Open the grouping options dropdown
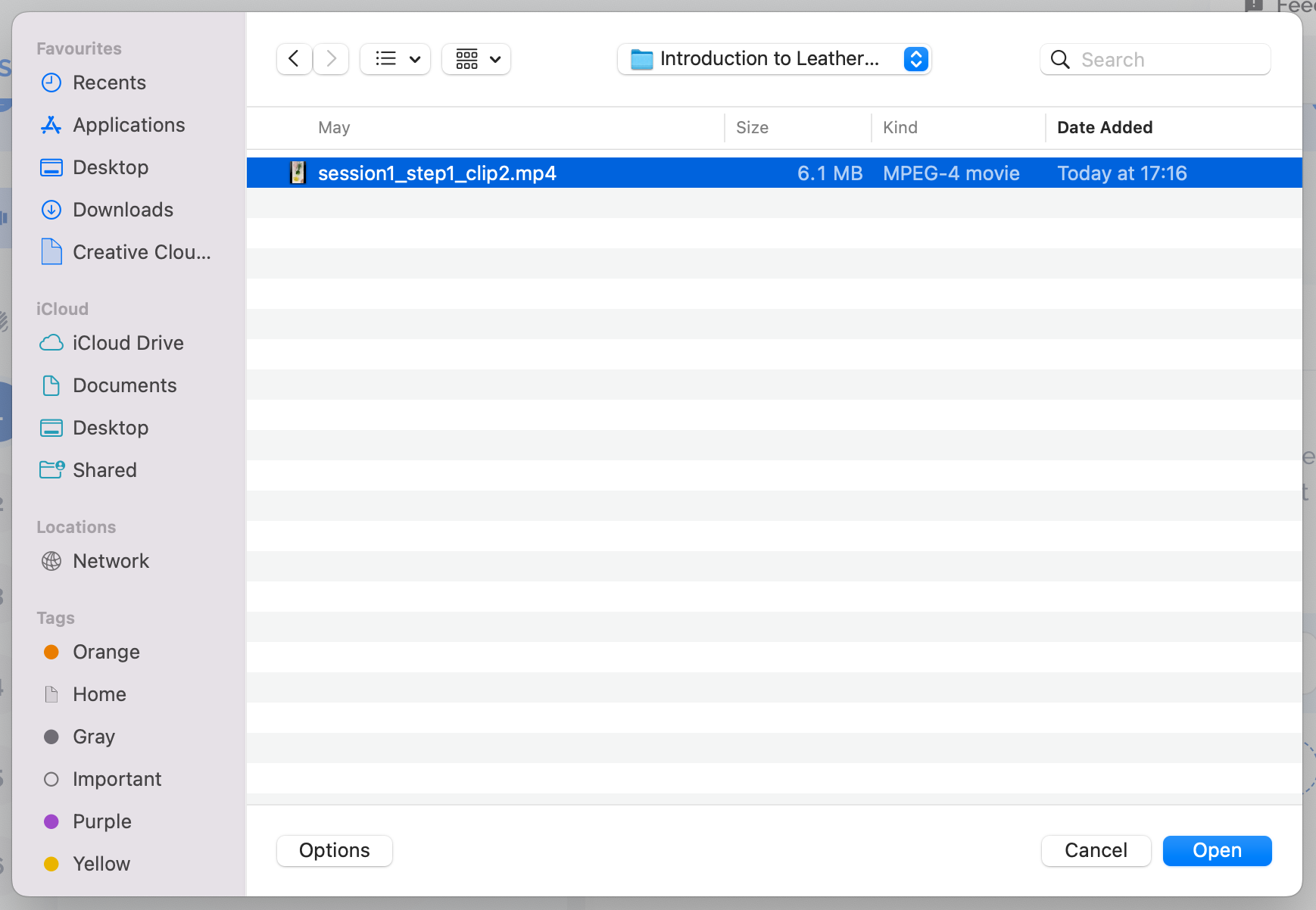 (476, 59)
